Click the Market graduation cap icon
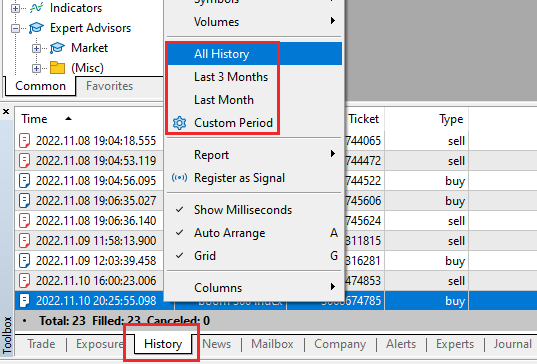The image size is (537, 364). tap(57, 48)
